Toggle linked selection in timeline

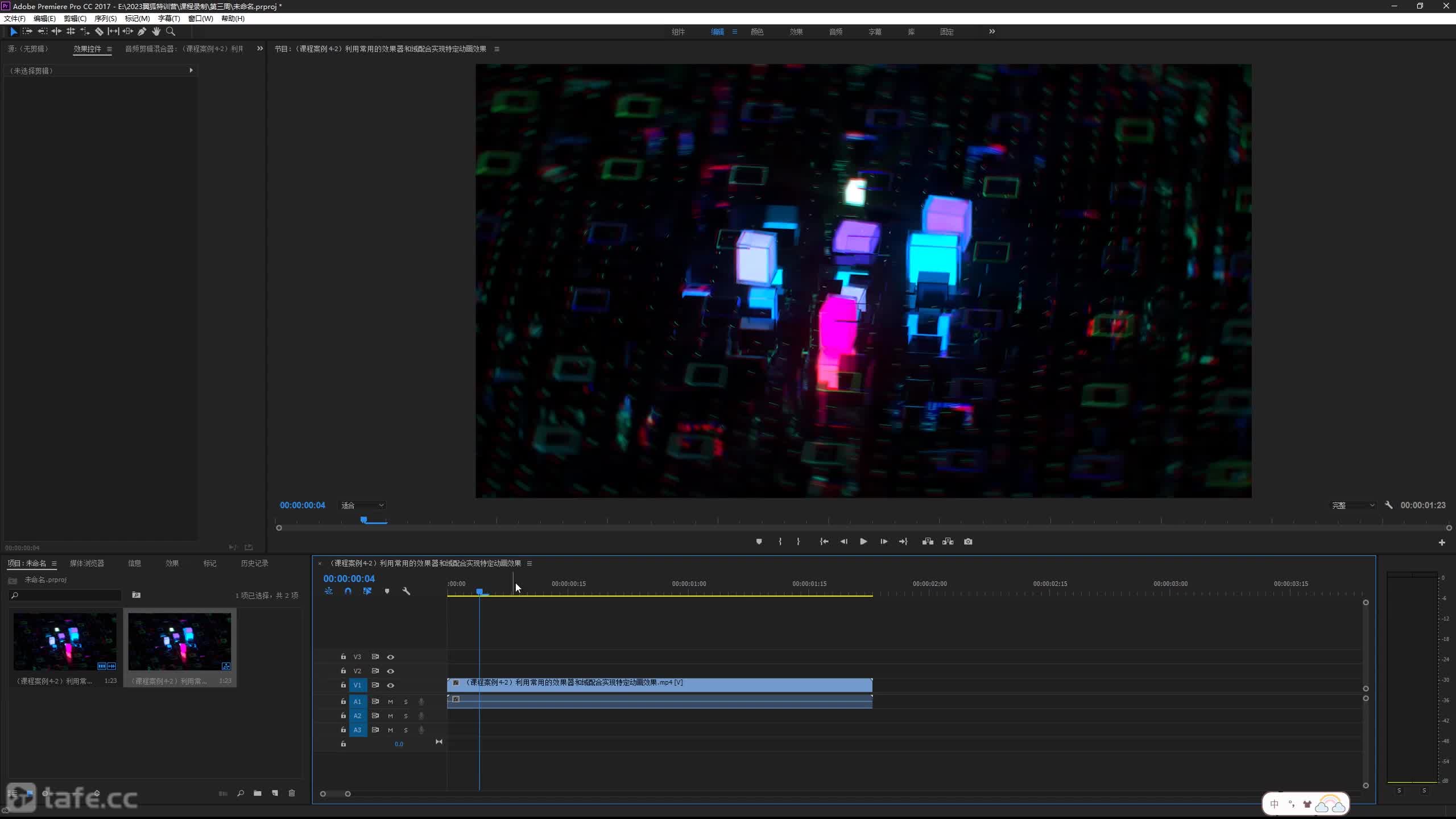pos(367,591)
